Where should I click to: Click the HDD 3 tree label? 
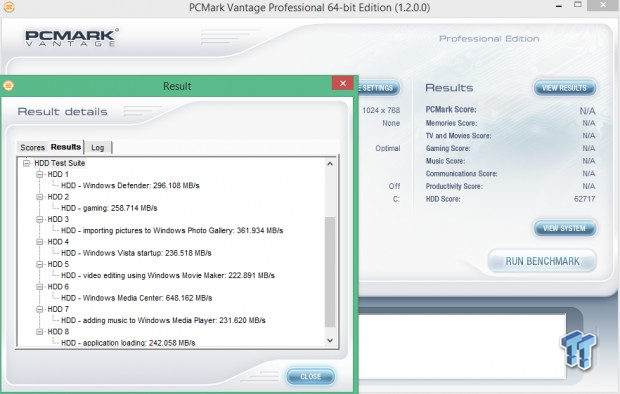pos(58,219)
